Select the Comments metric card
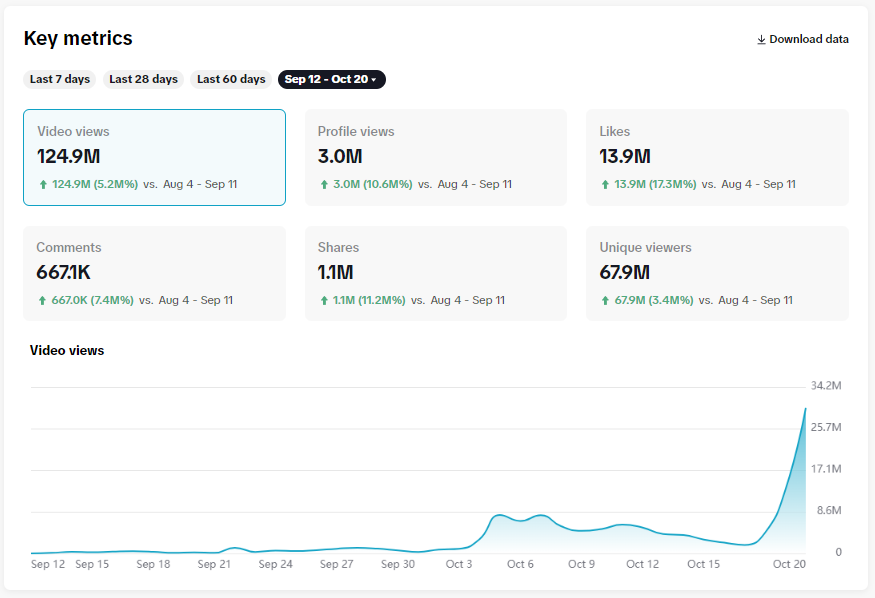The image size is (875, 598). click(154, 273)
